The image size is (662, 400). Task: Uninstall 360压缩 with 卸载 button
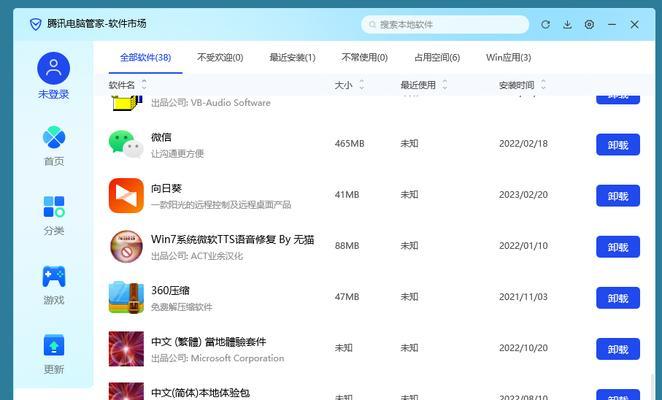pos(618,298)
